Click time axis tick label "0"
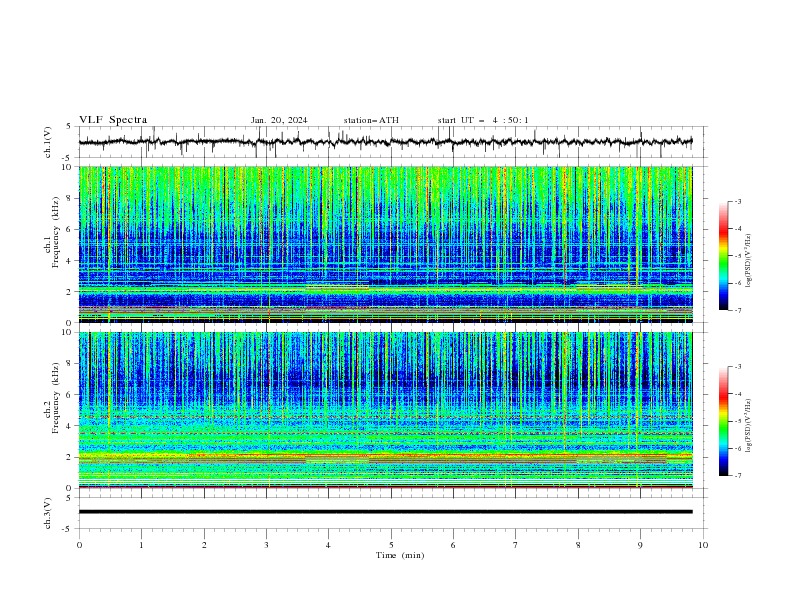 point(79,545)
